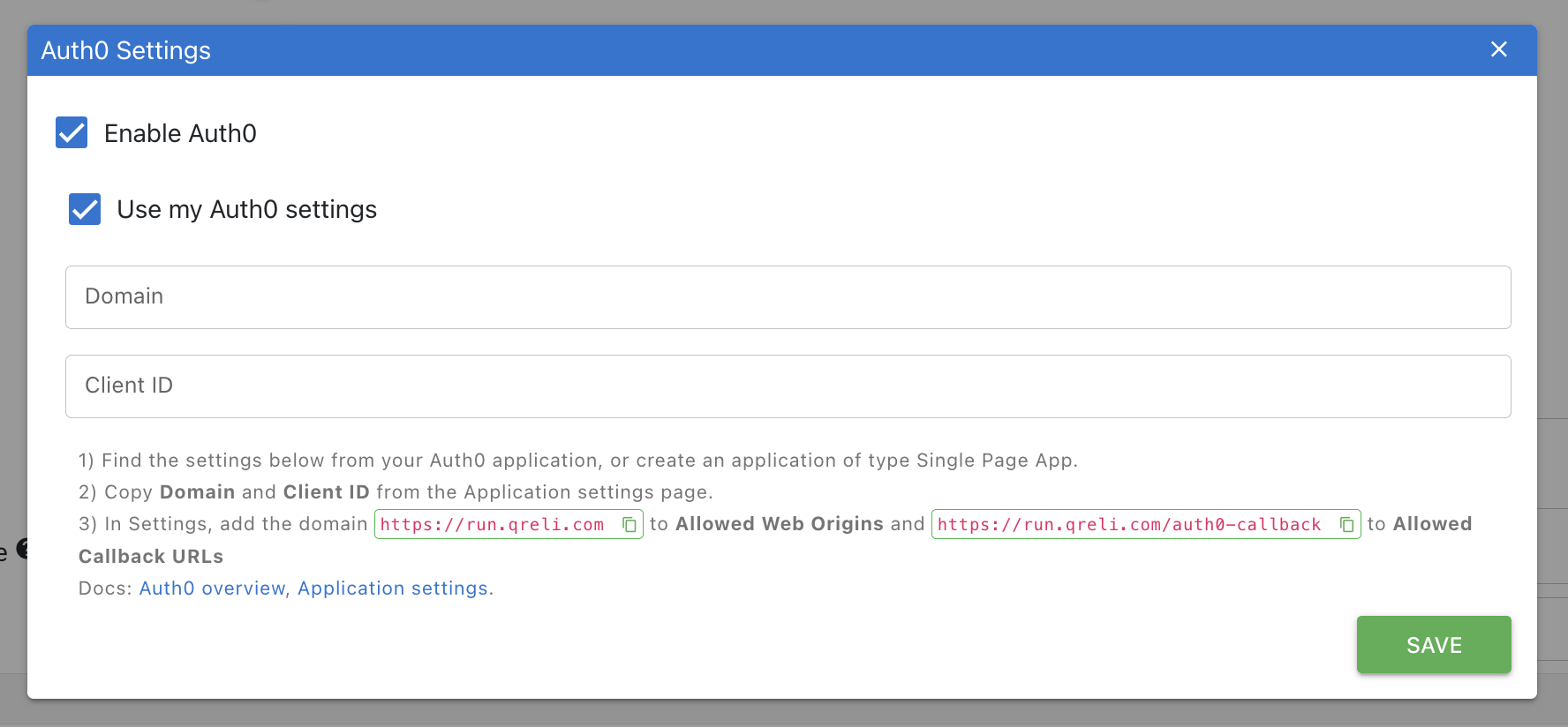Toggle Use my Auth0 settings checkbox

(x=85, y=209)
